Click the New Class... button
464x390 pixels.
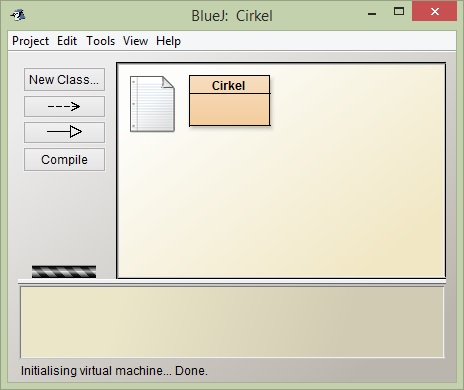point(64,80)
